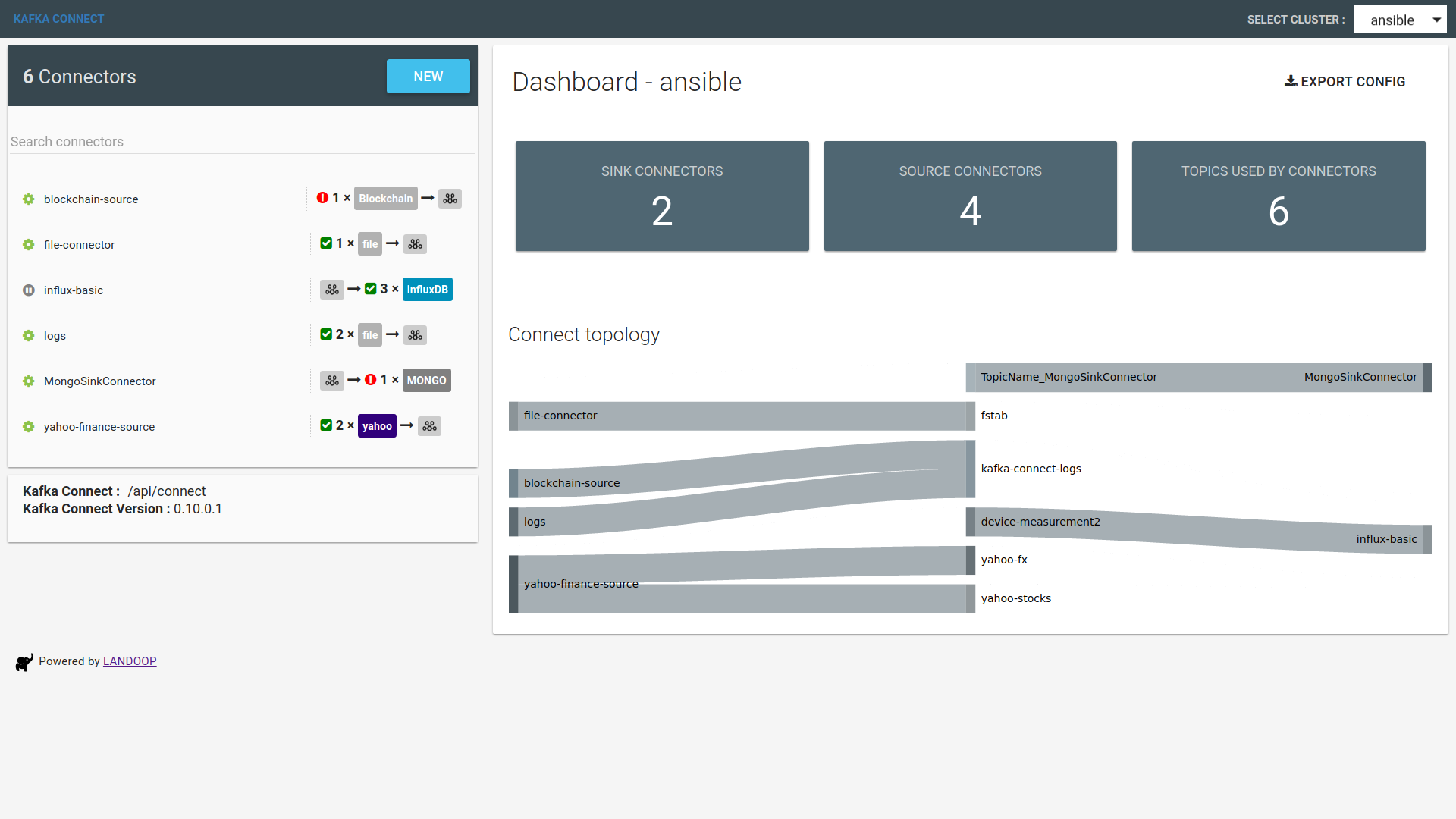Image resolution: width=1456 pixels, height=819 pixels.
Task: Toggle the file-connector green checkmark status
Action: (325, 244)
